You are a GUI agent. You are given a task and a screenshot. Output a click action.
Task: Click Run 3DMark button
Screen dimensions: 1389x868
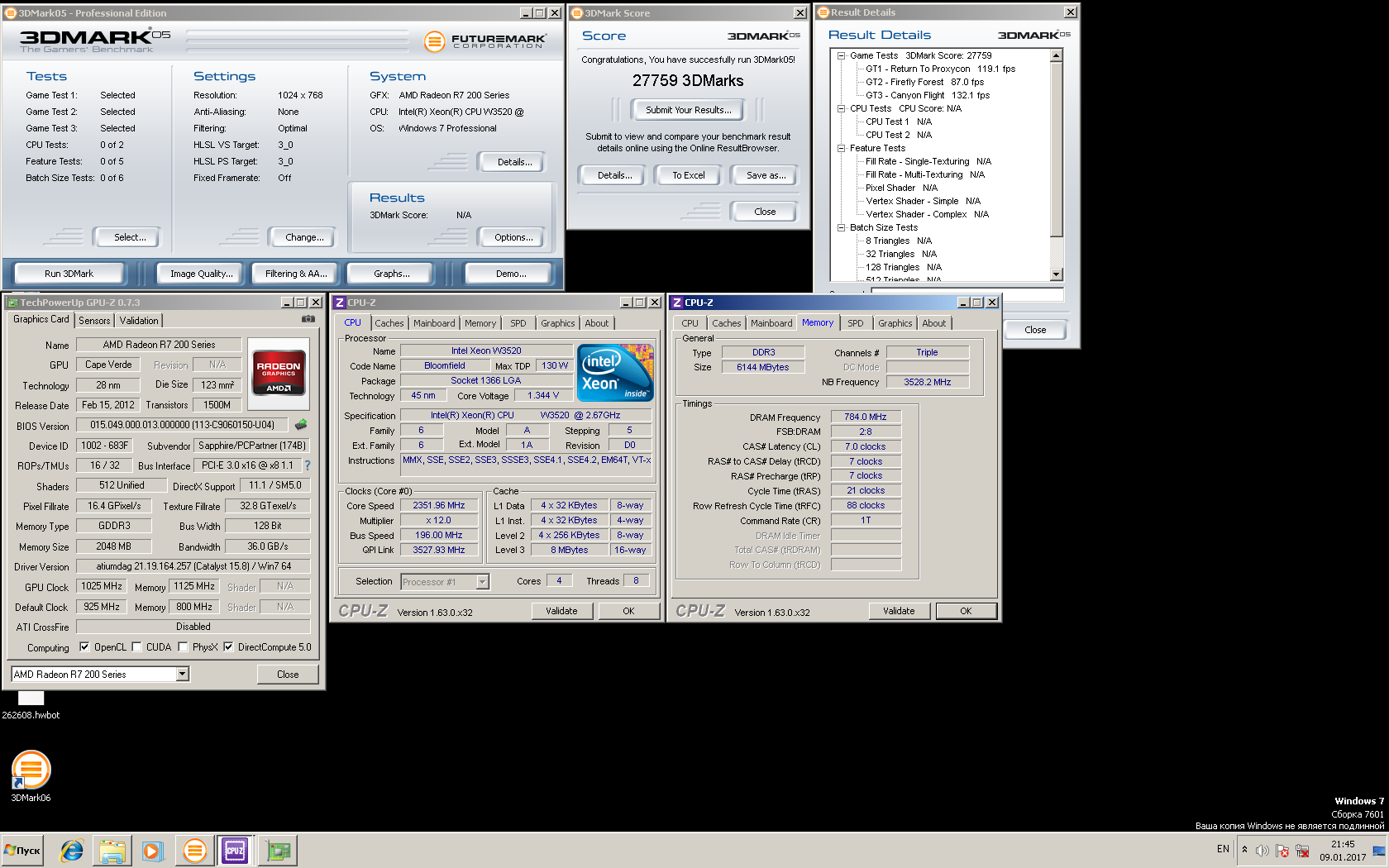pos(69,274)
